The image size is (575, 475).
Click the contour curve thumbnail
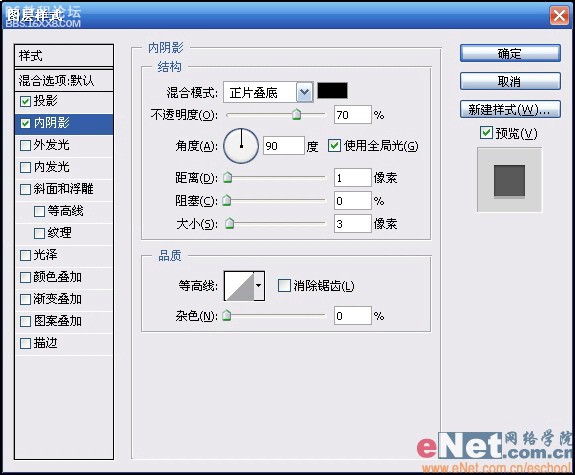tap(239, 286)
